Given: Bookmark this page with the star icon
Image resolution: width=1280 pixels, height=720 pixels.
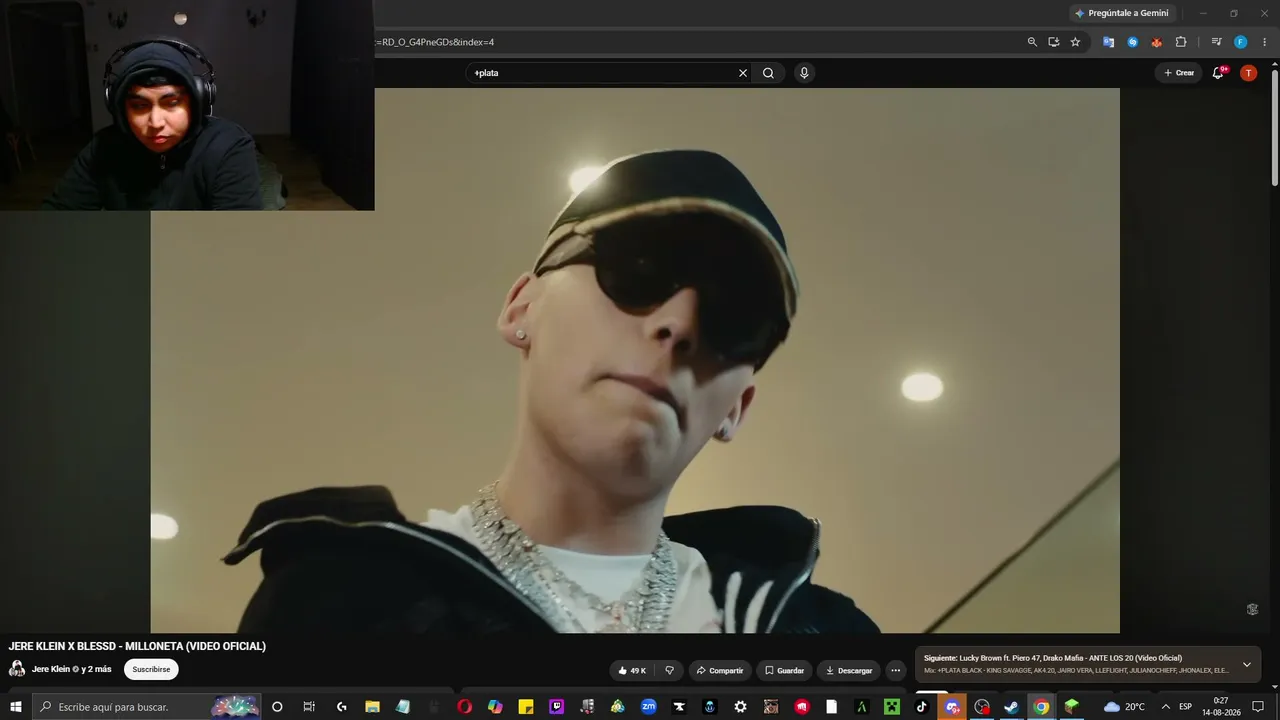Looking at the screenshot, I should point(1075,42).
